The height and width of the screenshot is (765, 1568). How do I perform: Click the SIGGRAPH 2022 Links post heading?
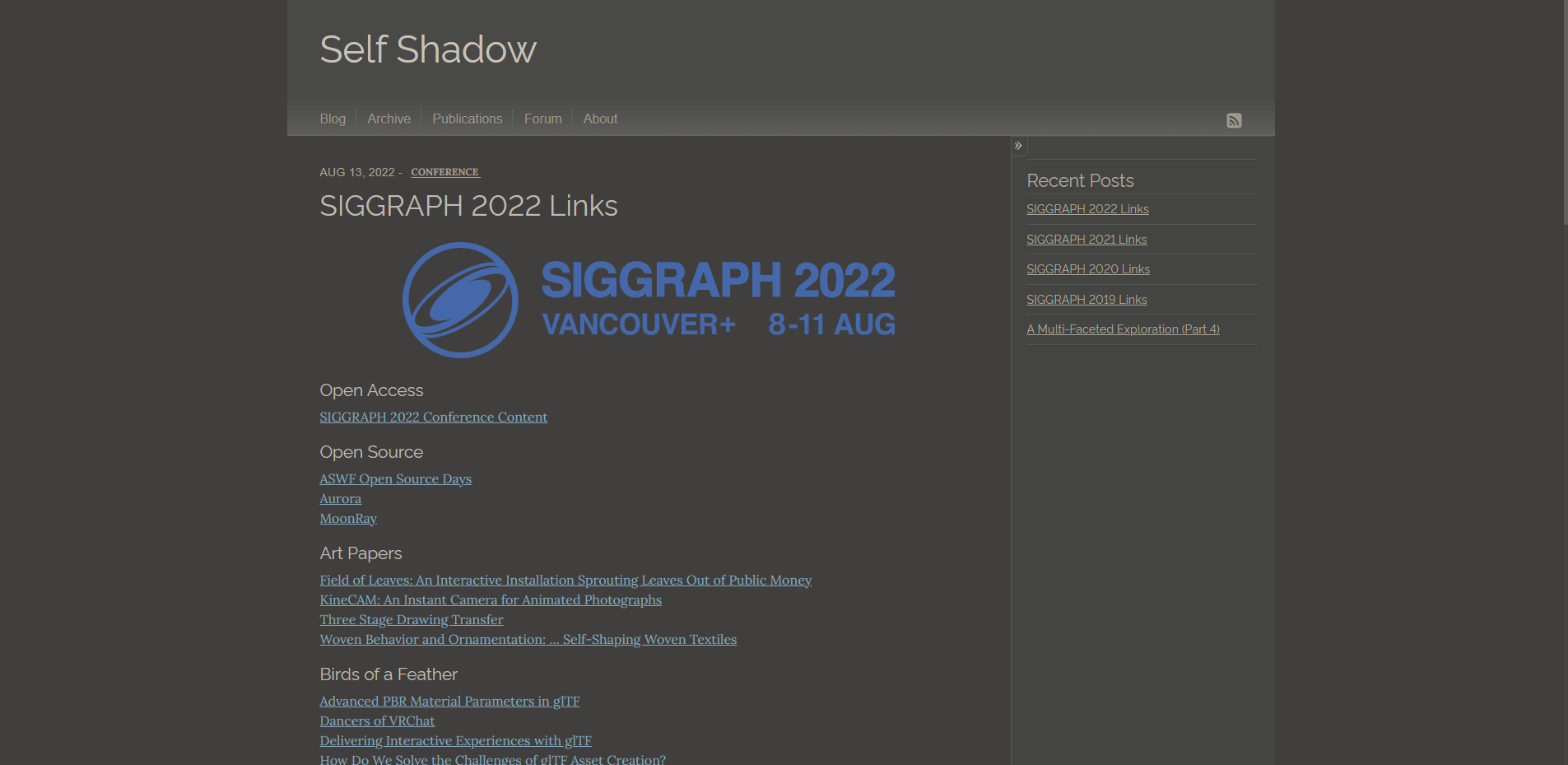pyautogui.click(x=468, y=206)
